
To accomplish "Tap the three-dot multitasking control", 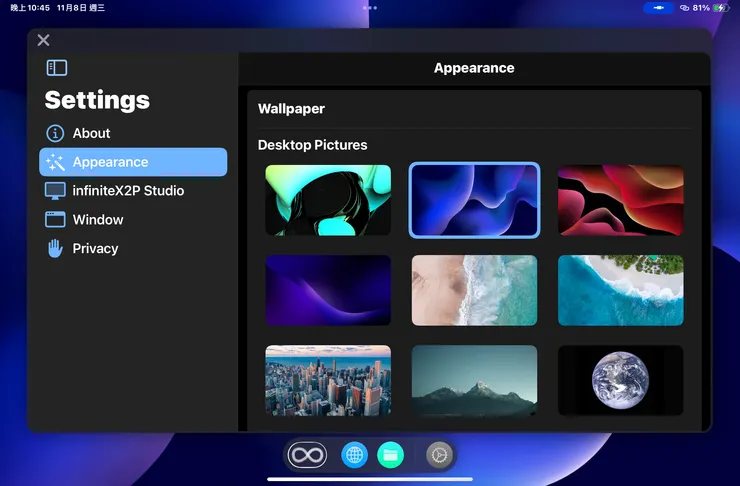I will point(370,8).
